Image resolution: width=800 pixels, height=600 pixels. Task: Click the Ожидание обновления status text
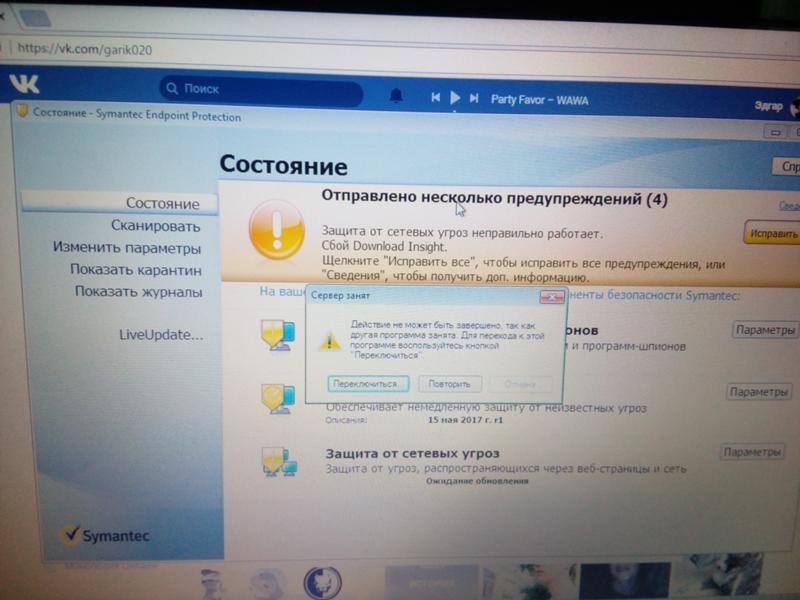click(477, 481)
